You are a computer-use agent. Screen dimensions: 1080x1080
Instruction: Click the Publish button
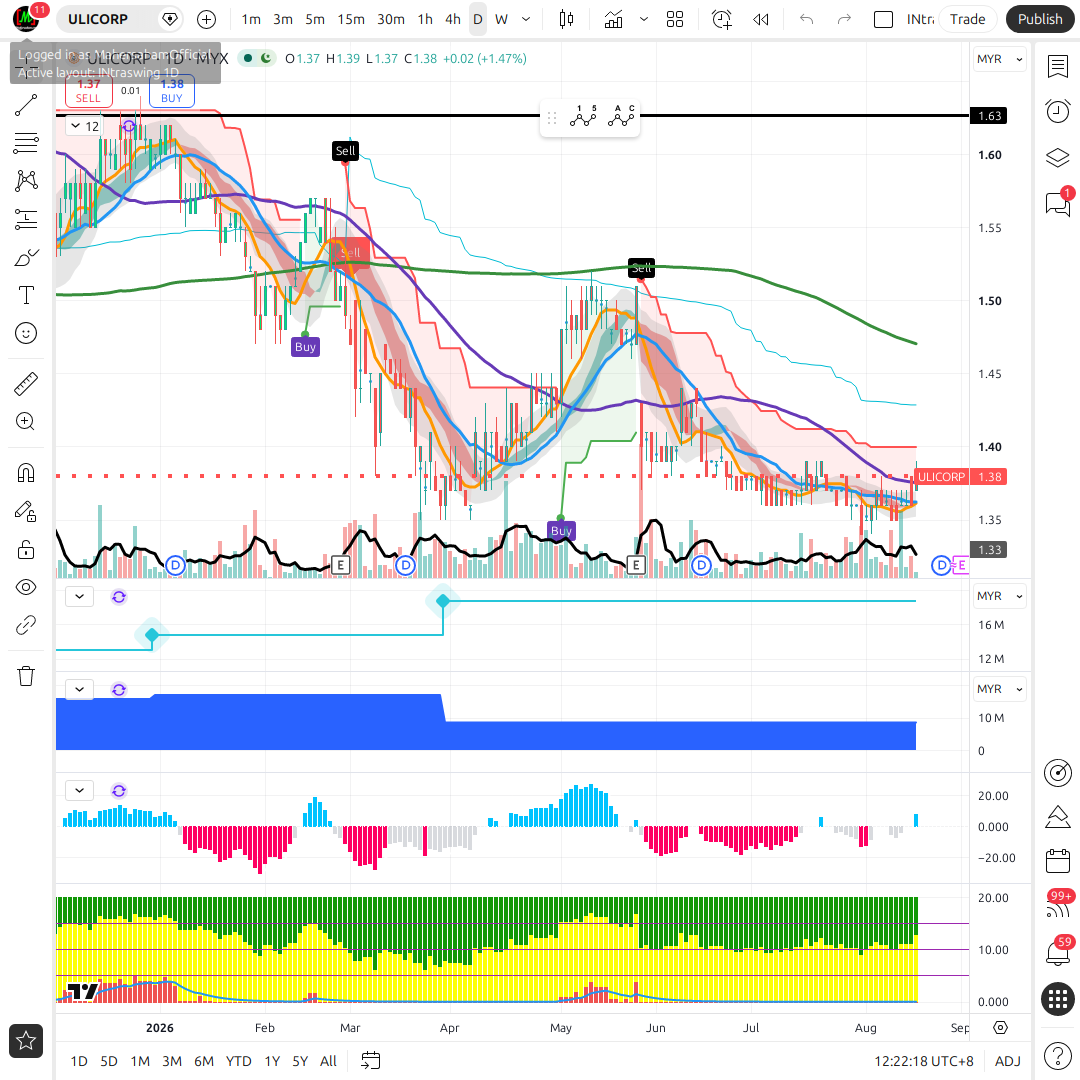coord(1040,19)
